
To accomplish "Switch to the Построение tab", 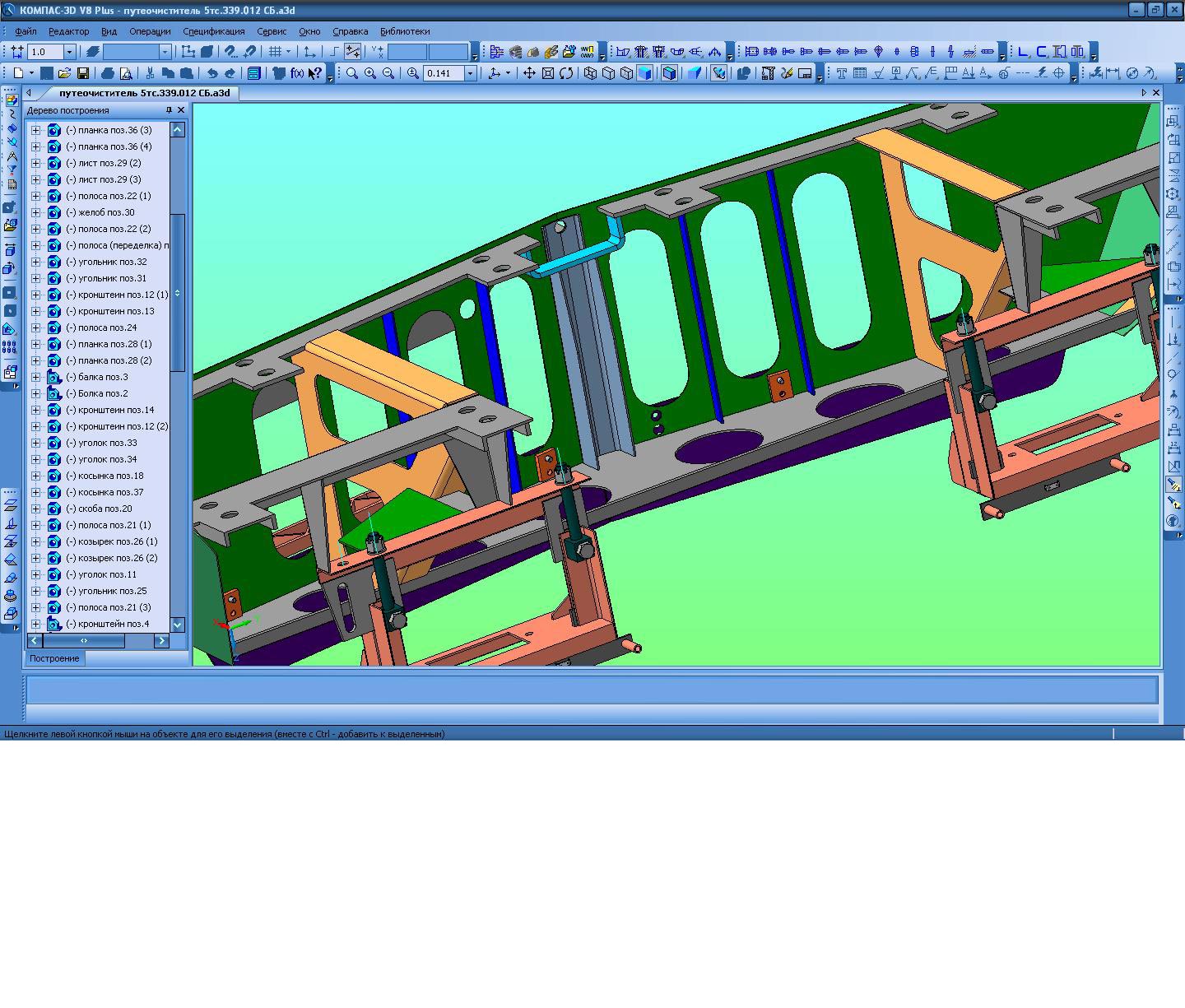I will 54,658.
